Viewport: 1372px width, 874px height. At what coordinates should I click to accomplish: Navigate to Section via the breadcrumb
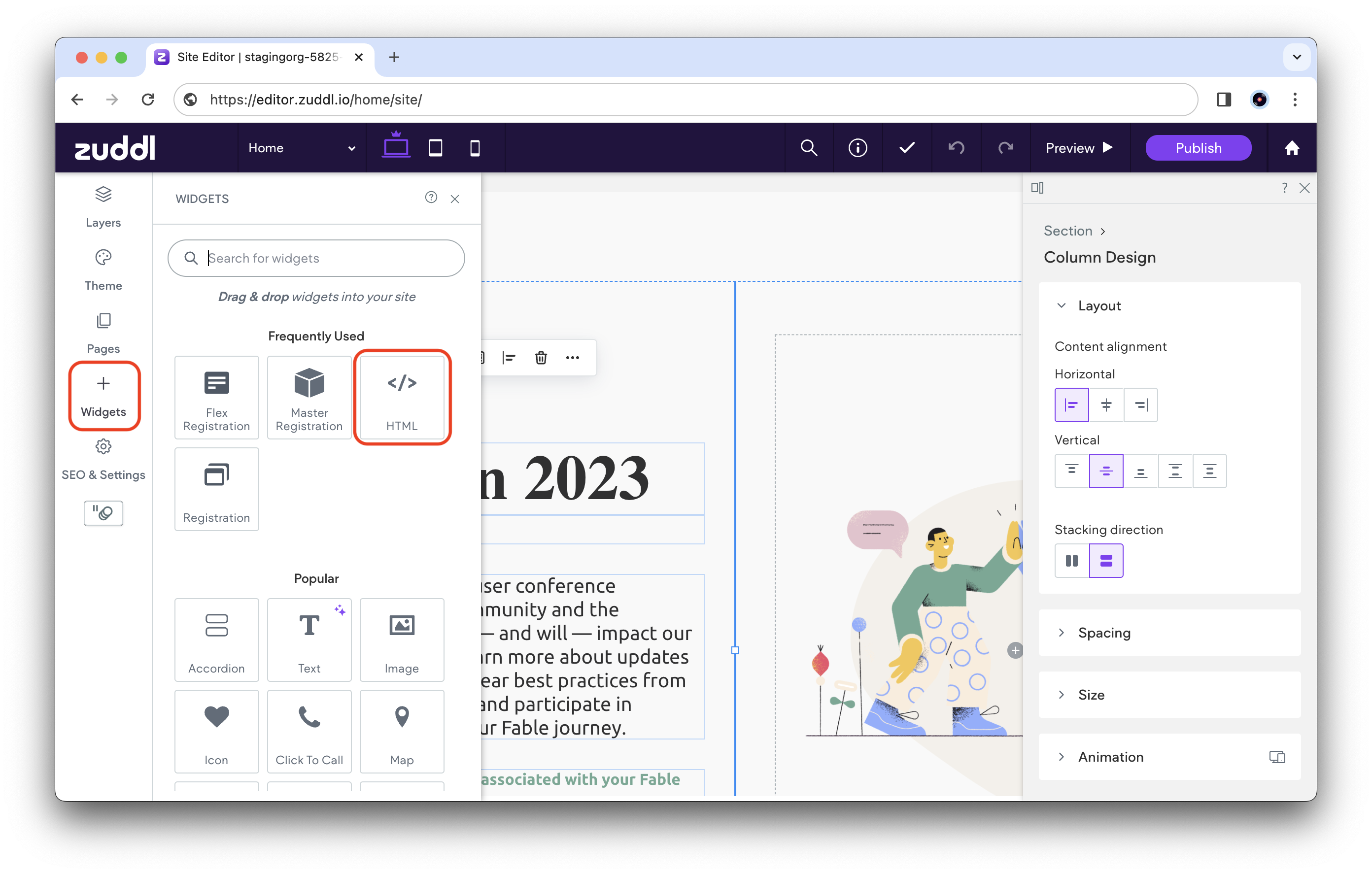tap(1068, 231)
